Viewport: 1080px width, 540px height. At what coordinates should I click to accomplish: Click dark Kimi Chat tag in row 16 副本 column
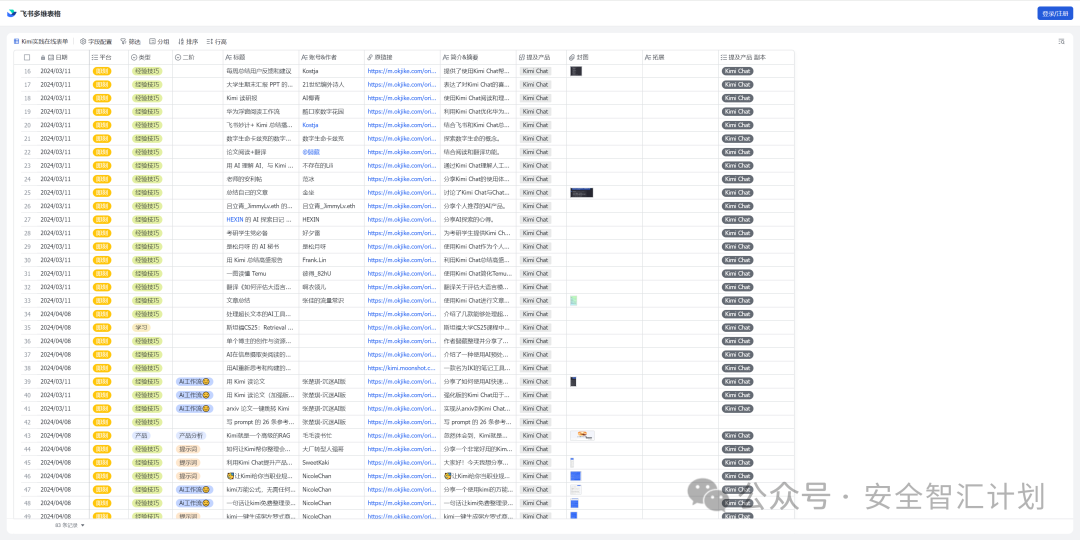tap(737, 71)
